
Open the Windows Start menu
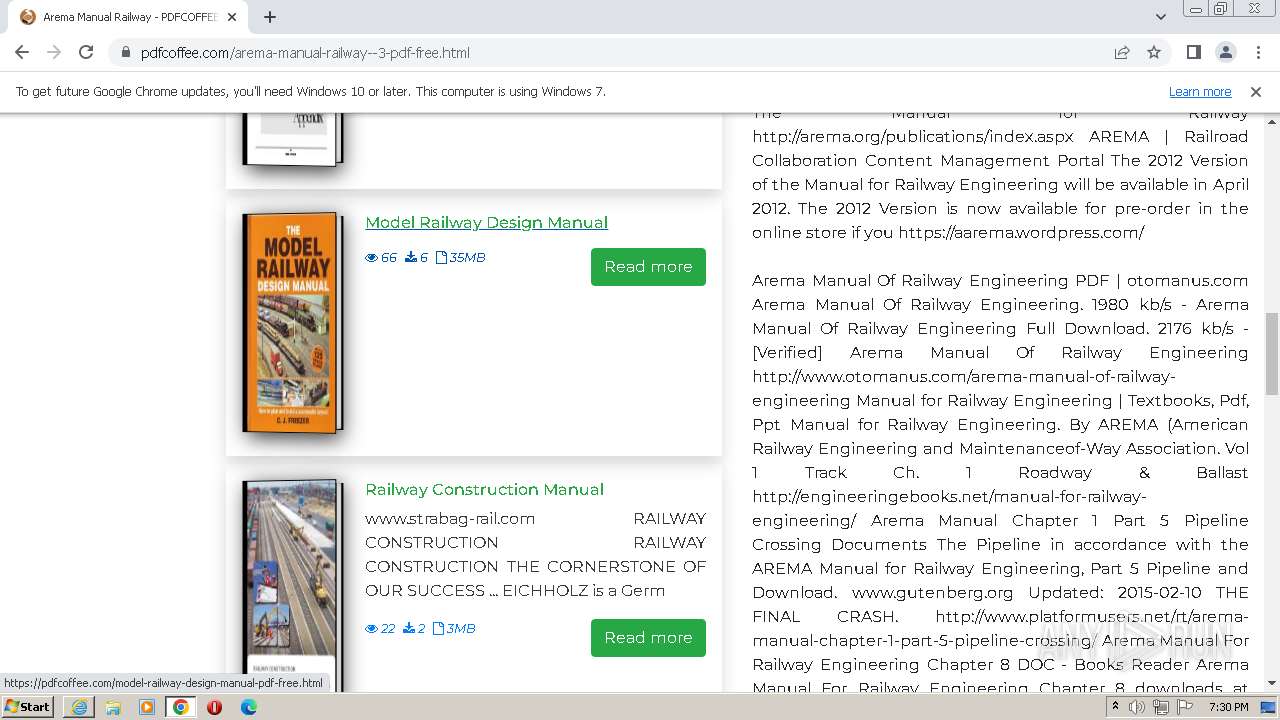[27, 706]
